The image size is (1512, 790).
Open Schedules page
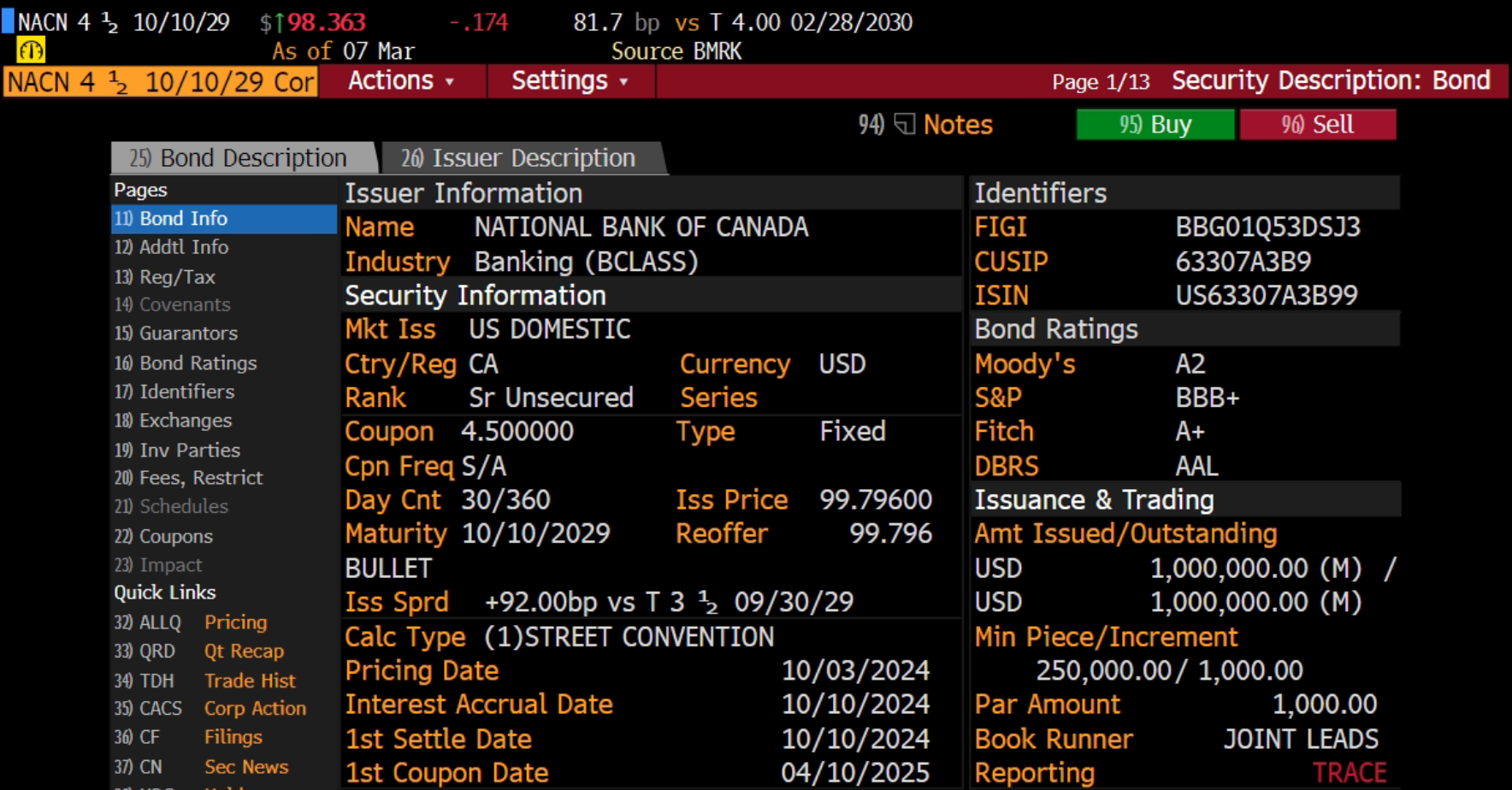[x=172, y=506]
